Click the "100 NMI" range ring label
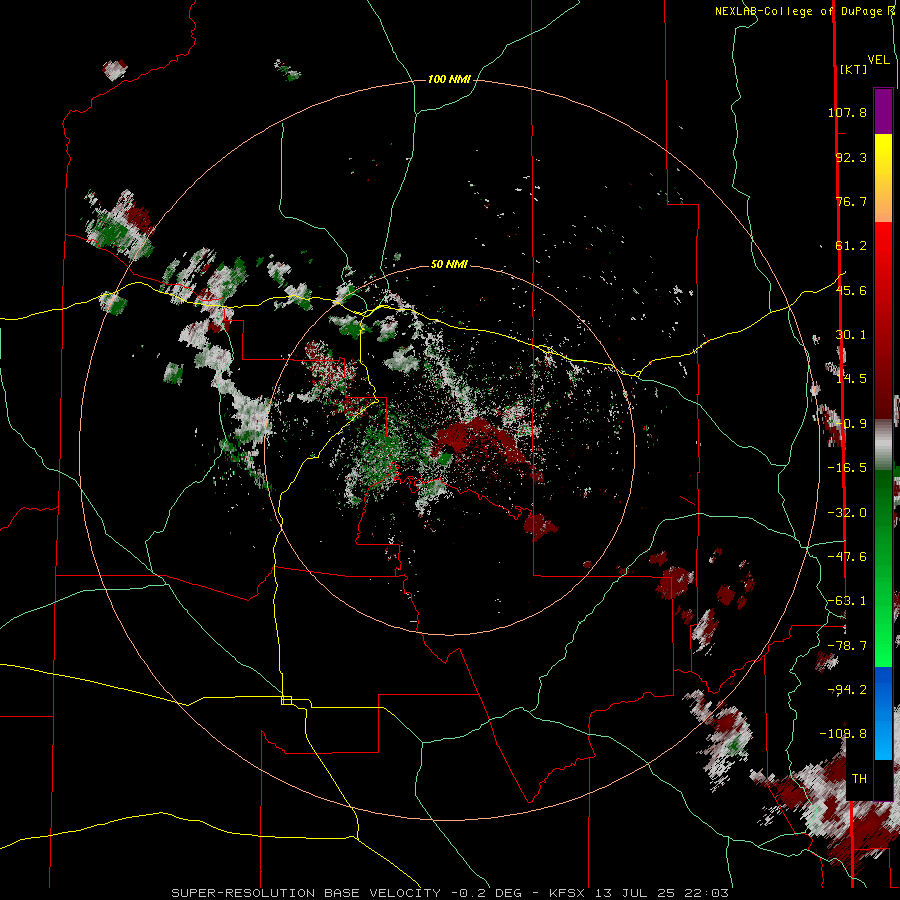 [x=449, y=79]
